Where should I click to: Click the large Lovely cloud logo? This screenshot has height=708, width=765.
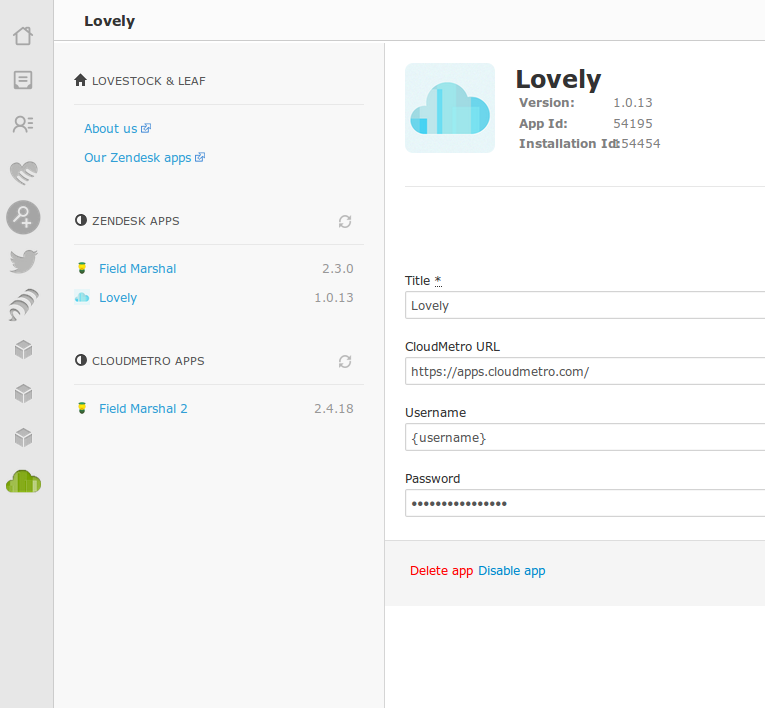(x=450, y=108)
